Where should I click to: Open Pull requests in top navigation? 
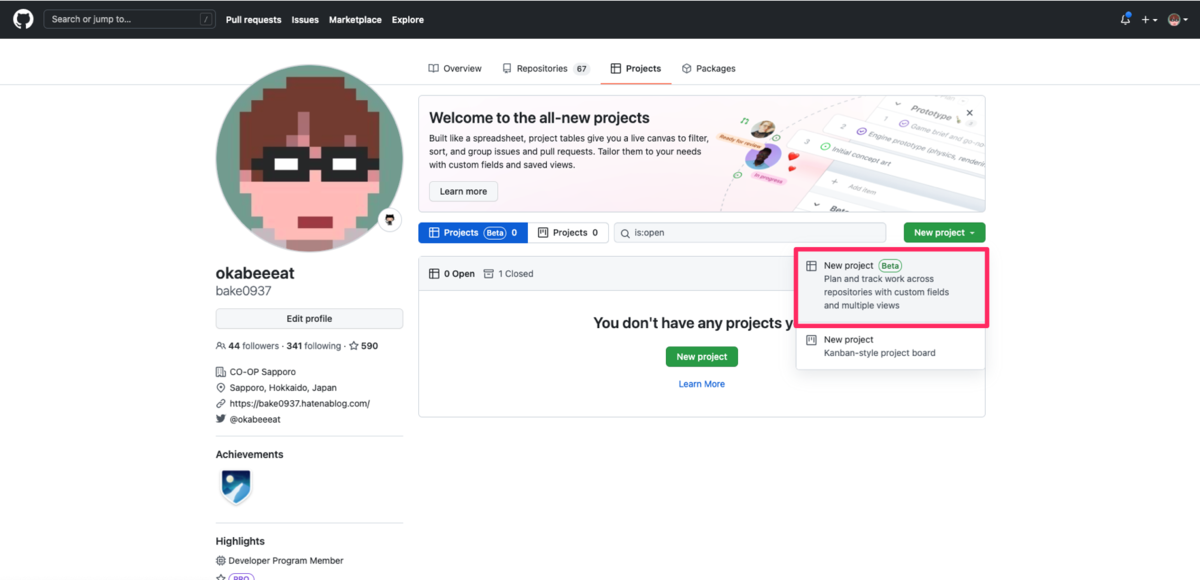[253, 20]
